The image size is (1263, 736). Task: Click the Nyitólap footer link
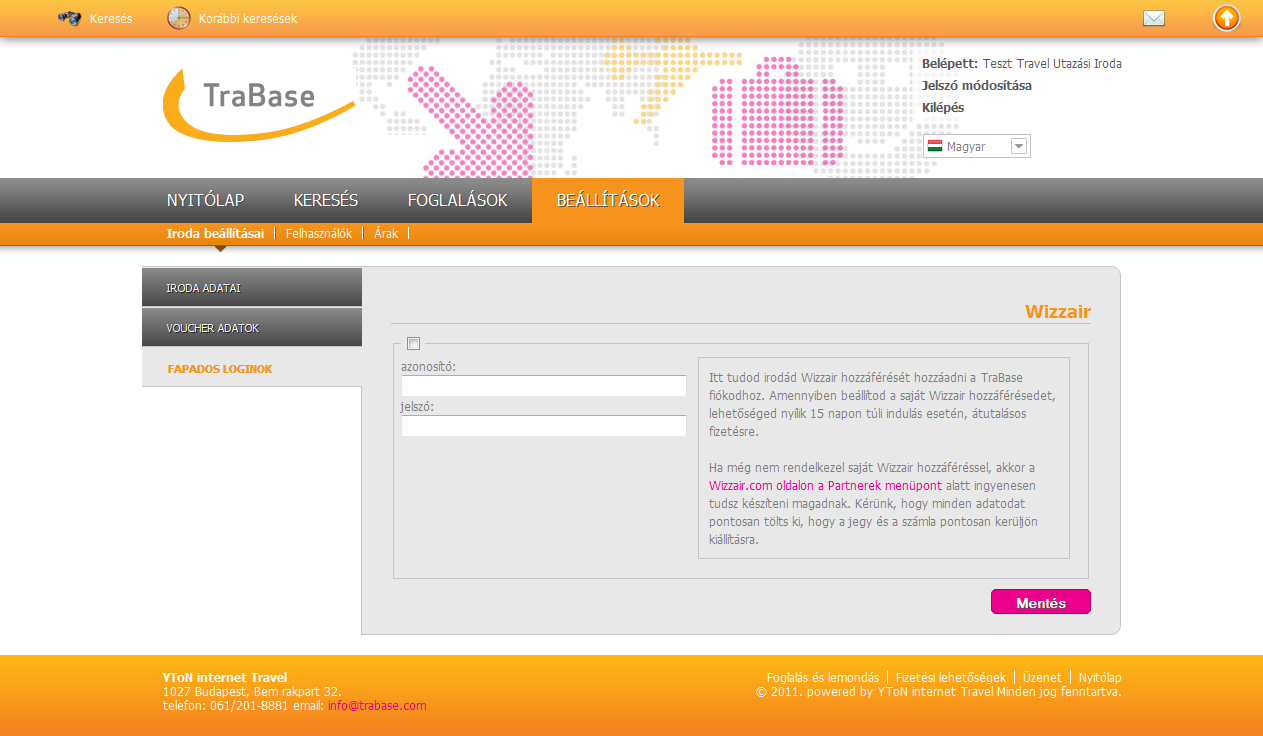1100,677
